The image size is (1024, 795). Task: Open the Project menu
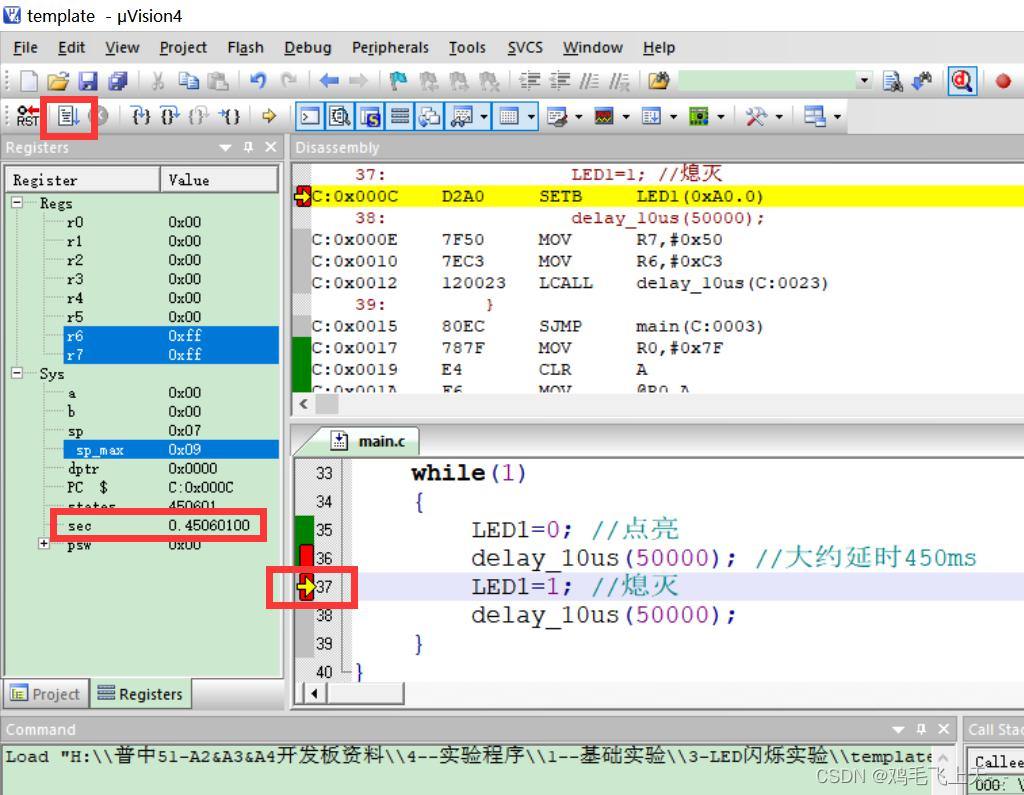pos(183,48)
